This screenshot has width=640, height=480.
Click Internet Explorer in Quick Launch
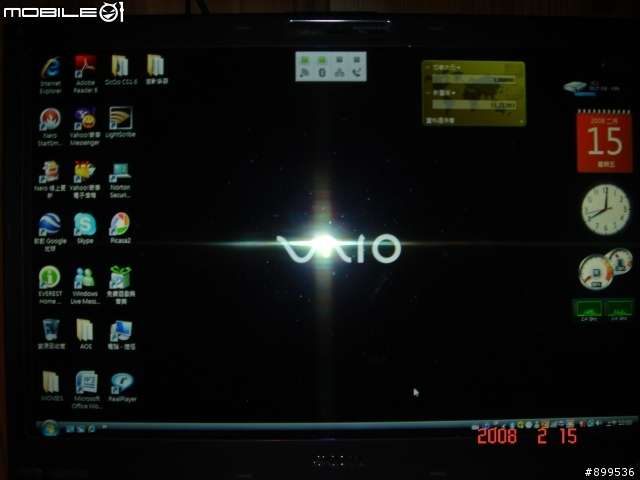(x=92, y=429)
